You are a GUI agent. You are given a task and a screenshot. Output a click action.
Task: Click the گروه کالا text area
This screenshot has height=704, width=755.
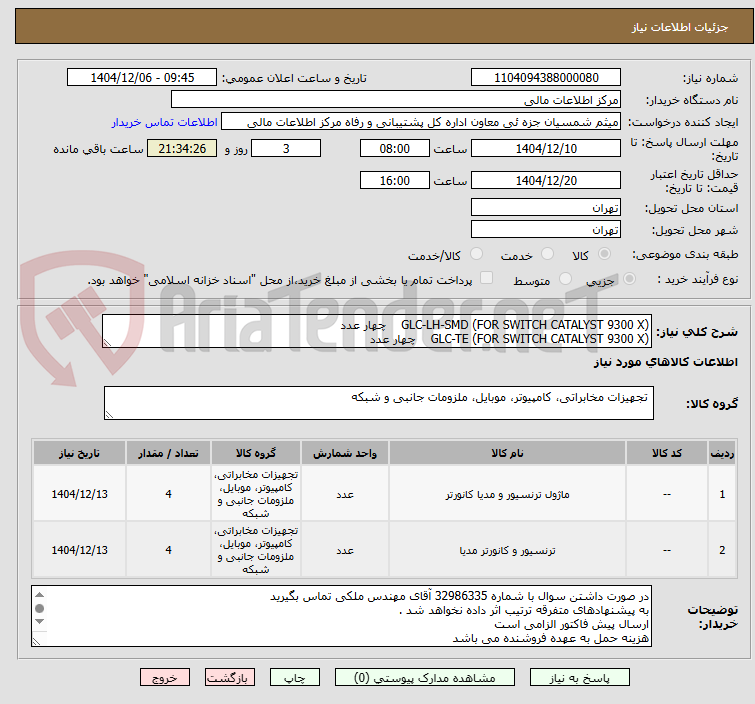click(378, 403)
